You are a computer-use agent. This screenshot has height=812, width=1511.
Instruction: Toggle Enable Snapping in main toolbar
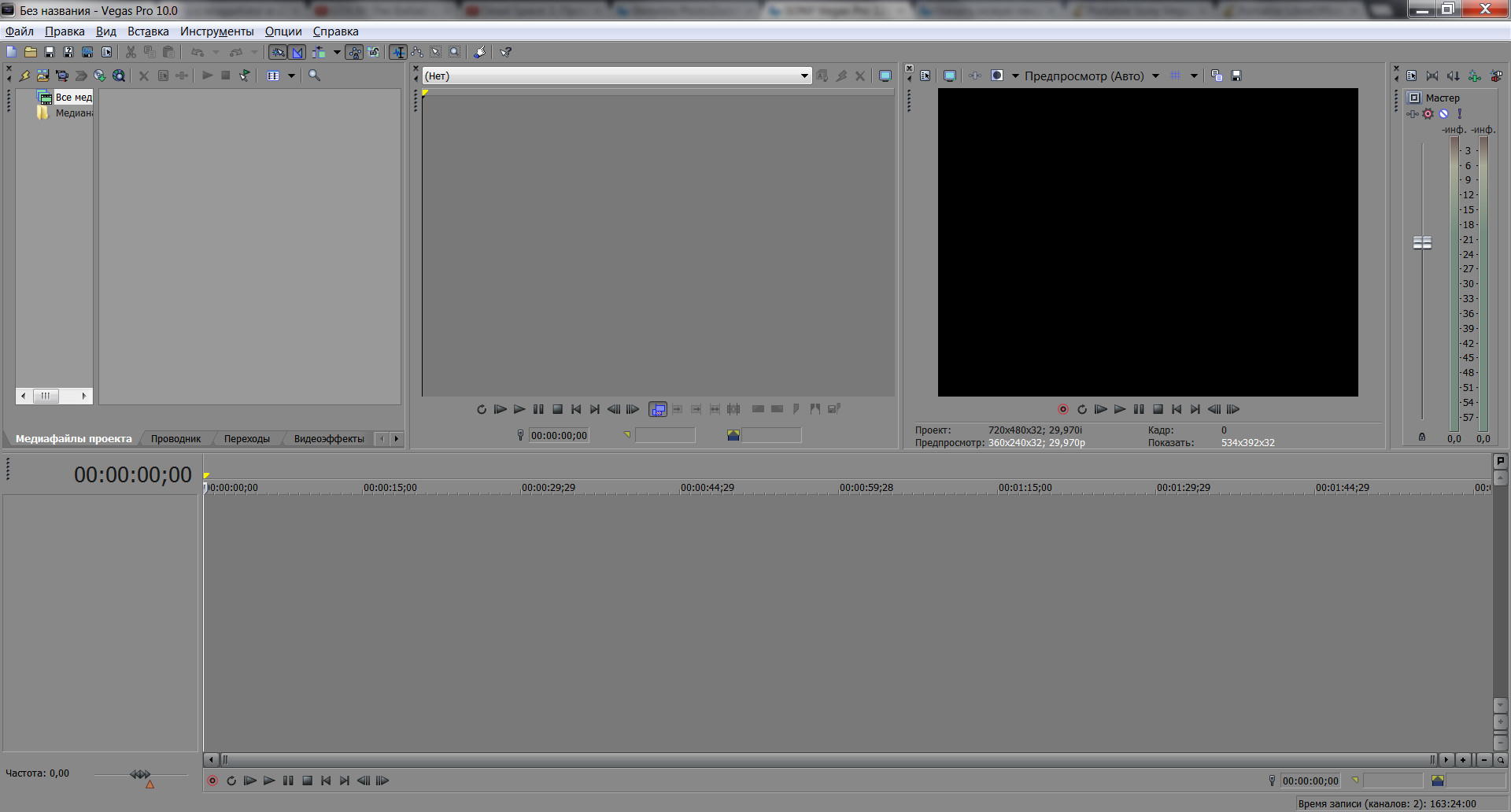click(x=278, y=52)
